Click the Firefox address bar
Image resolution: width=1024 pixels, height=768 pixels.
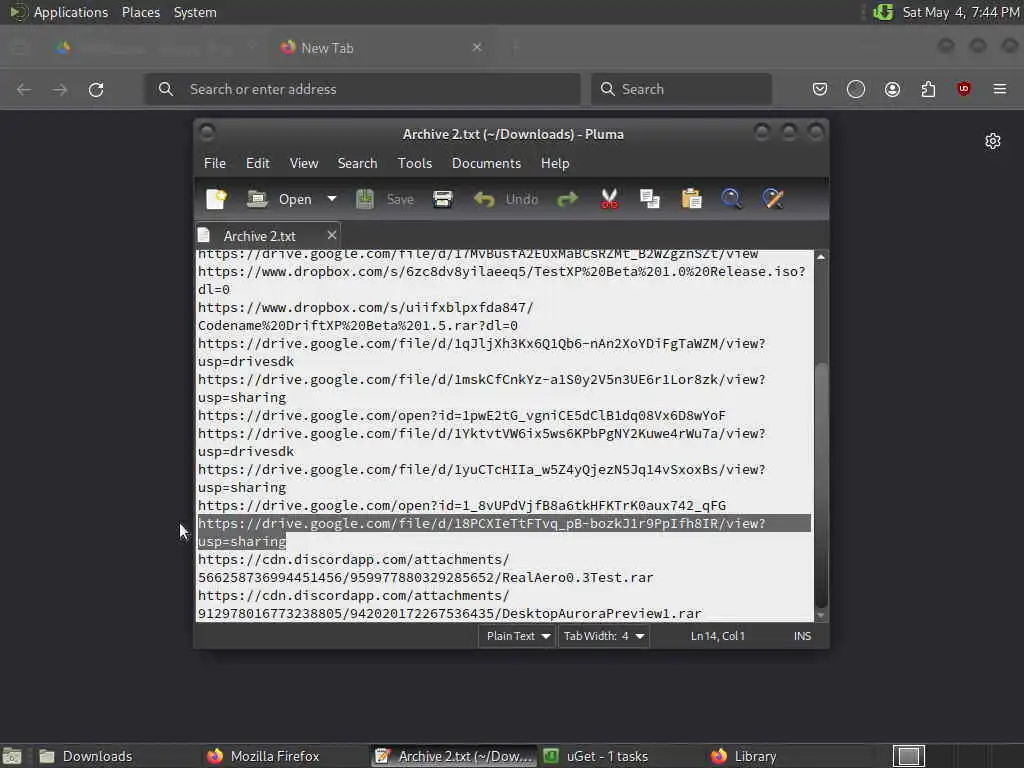click(x=362, y=89)
